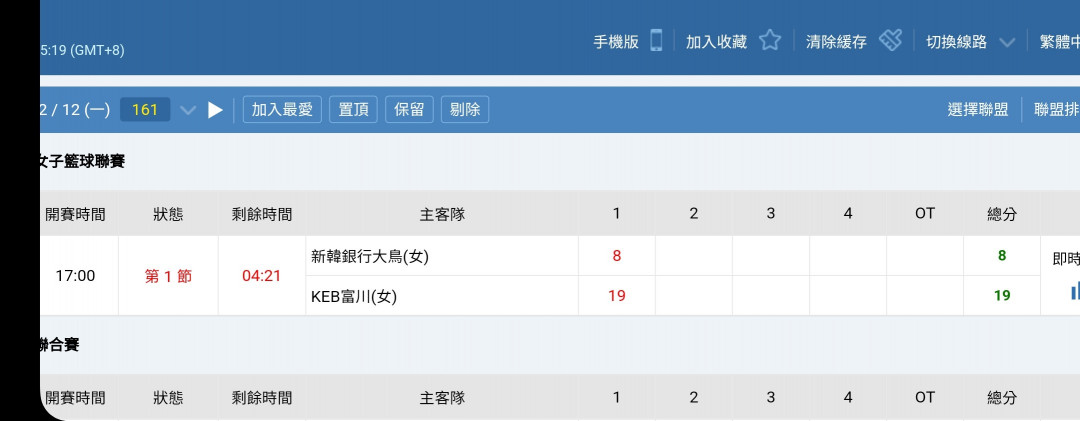1080x421 pixels.
Task: Click the 加入最愛 button
Action: tap(282, 110)
